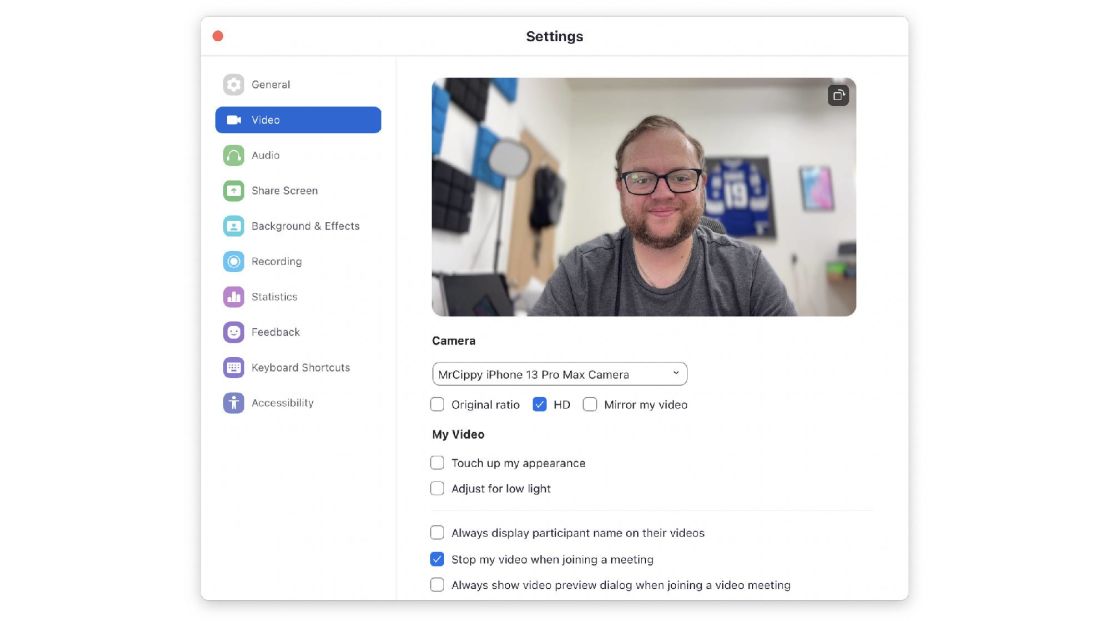This screenshot has height=624, width=1110.
Task: Click the Settings window title
Action: 554,36
